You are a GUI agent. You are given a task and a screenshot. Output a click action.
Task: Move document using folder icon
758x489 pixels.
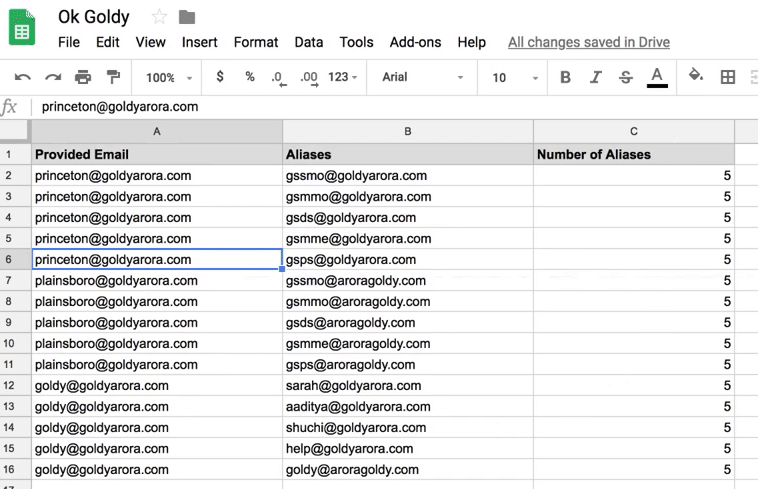tap(187, 17)
